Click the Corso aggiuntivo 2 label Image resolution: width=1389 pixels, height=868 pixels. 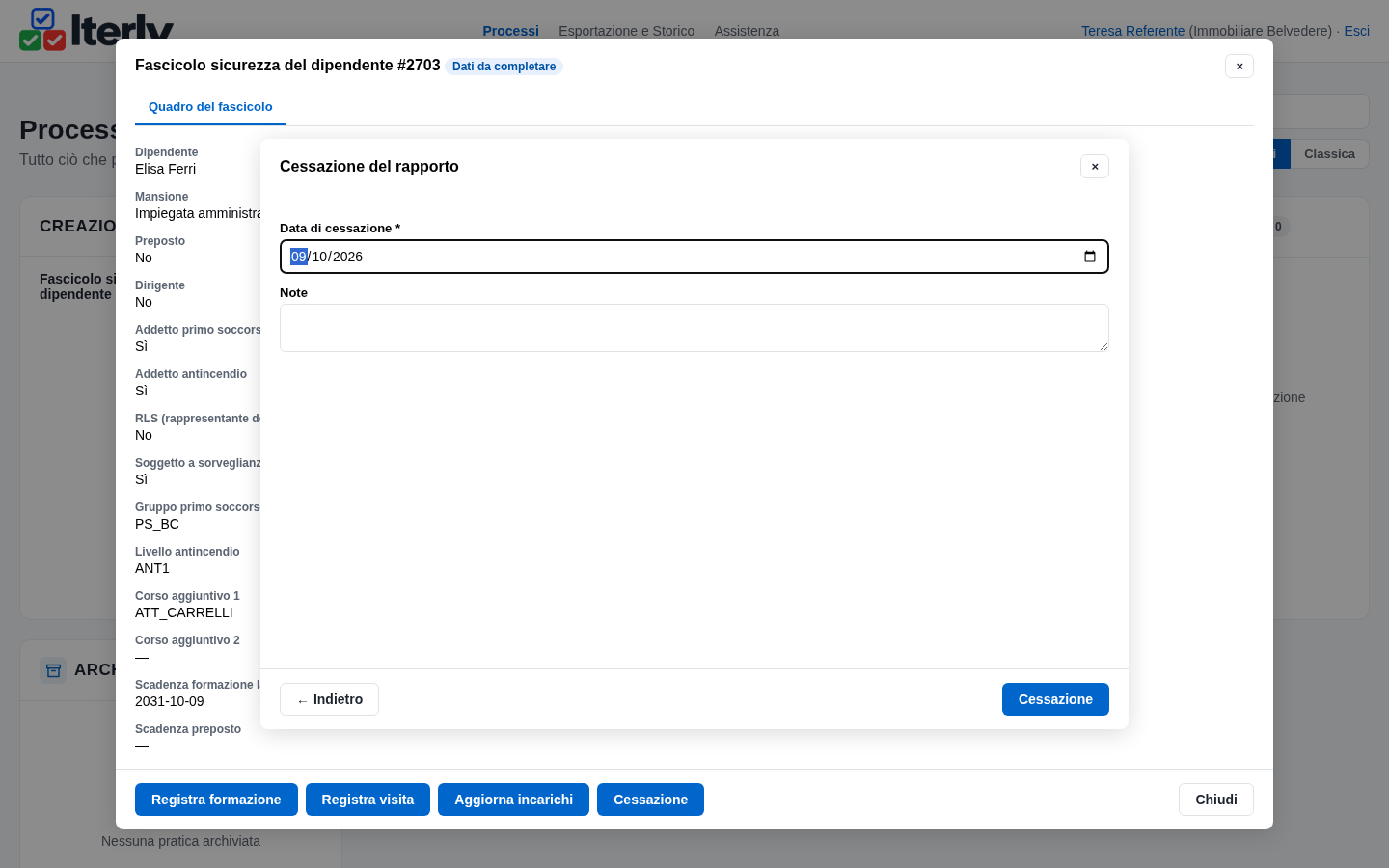click(x=187, y=640)
